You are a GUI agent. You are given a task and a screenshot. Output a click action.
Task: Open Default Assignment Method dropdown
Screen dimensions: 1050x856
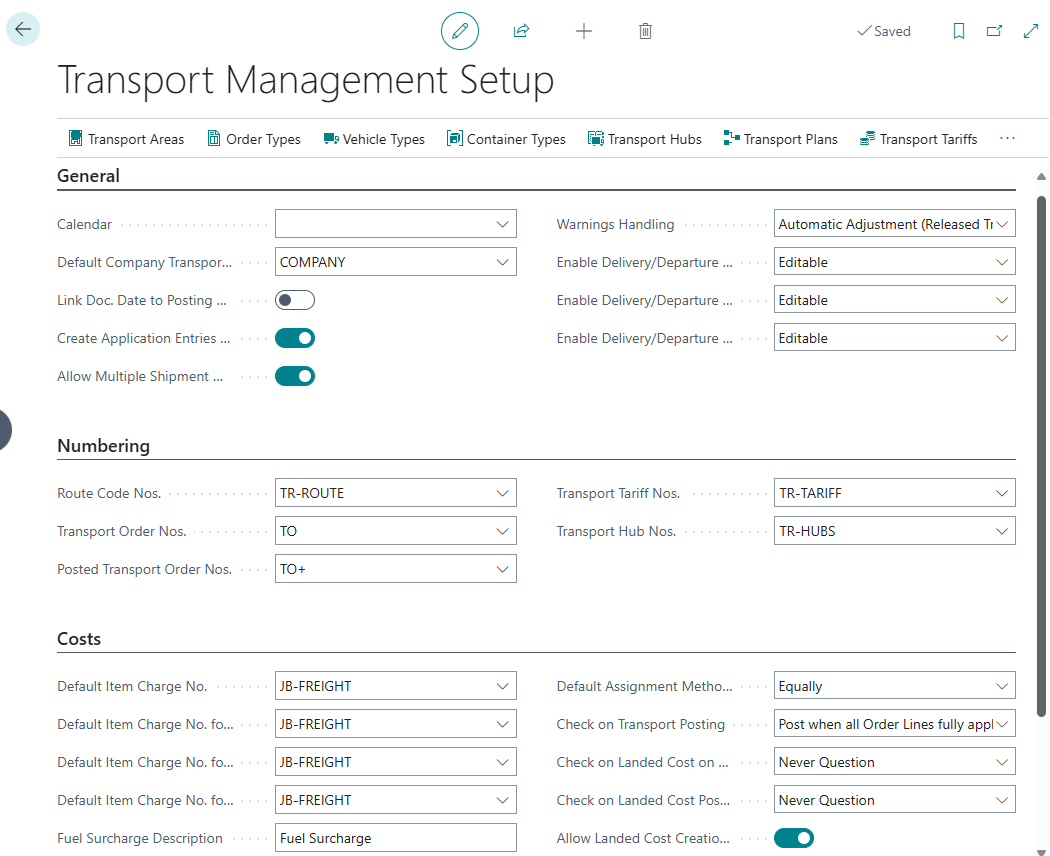(1001, 686)
